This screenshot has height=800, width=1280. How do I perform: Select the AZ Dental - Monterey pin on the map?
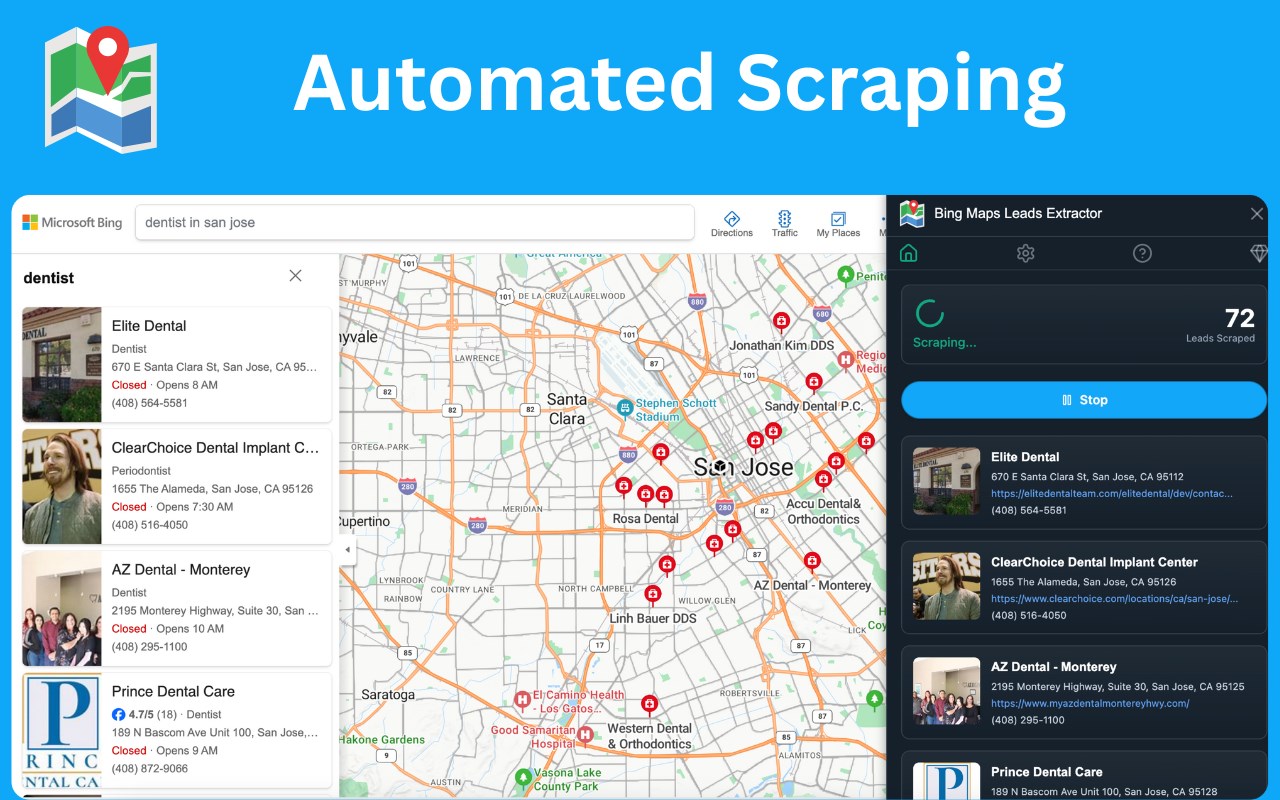[812, 561]
